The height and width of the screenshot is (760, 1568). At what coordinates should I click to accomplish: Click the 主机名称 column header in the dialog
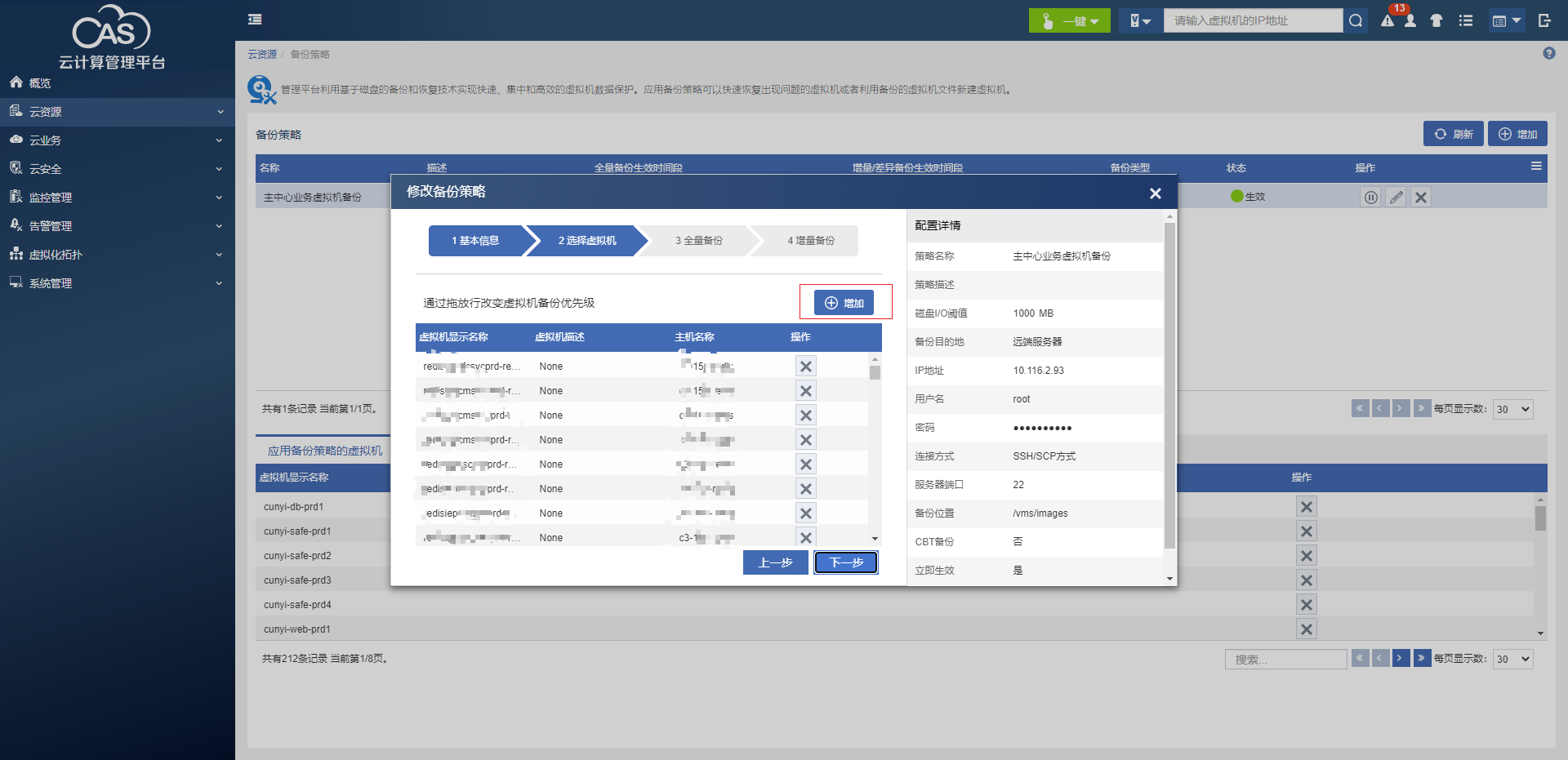[694, 337]
